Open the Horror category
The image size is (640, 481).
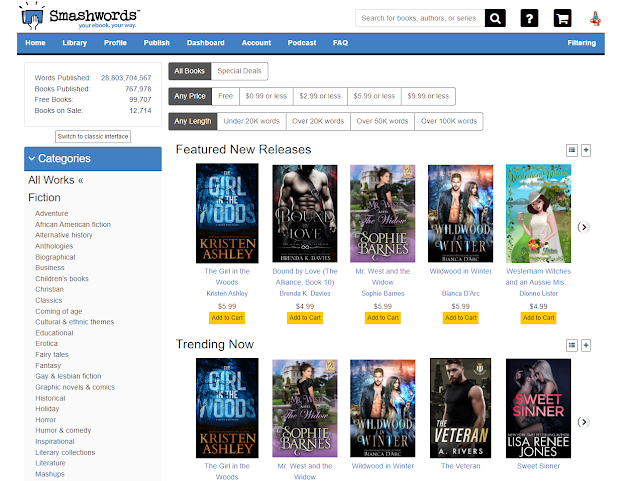45,420
